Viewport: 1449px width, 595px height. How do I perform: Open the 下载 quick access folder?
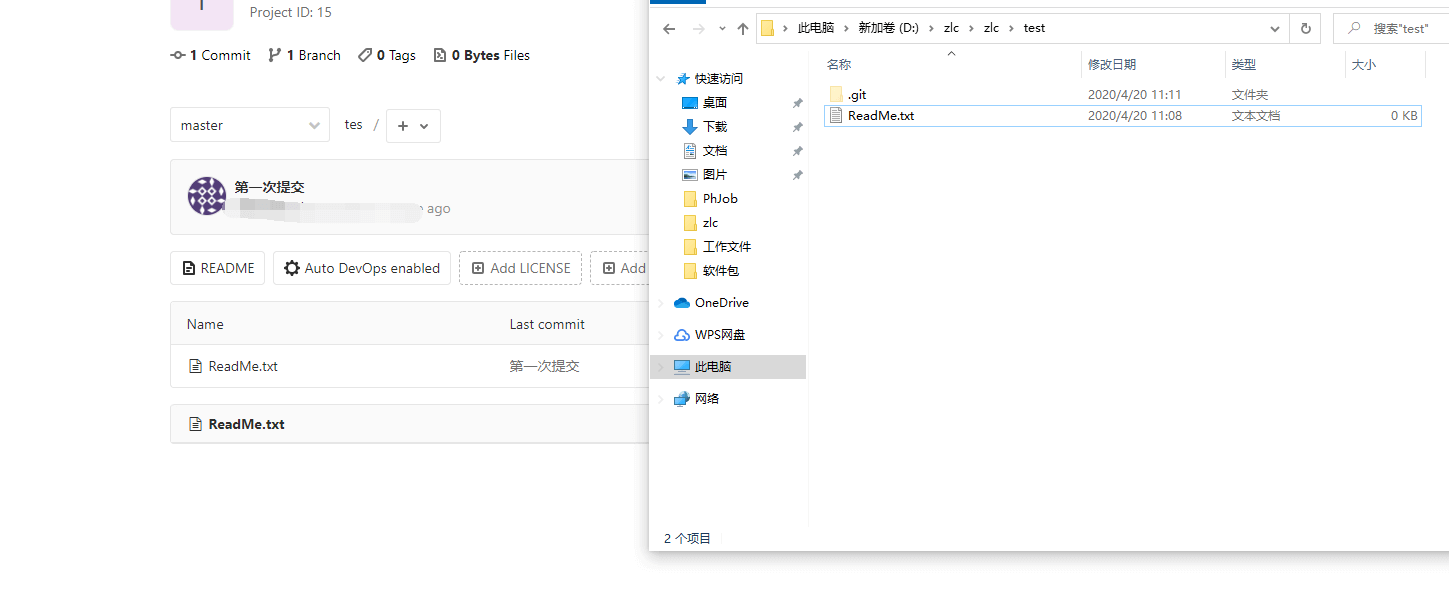pos(714,127)
